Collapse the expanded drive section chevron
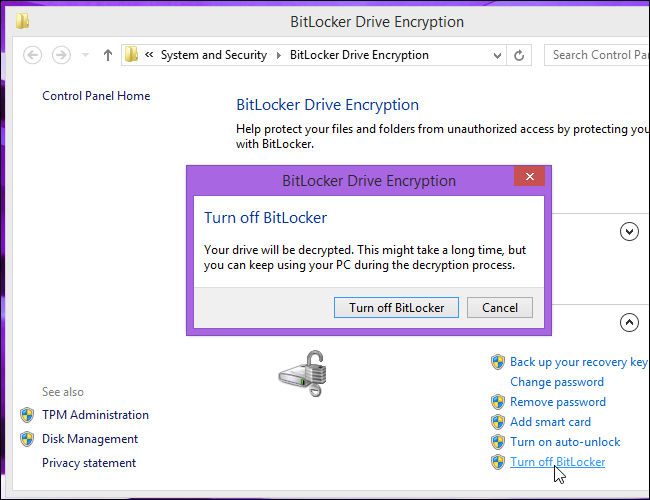 click(629, 322)
